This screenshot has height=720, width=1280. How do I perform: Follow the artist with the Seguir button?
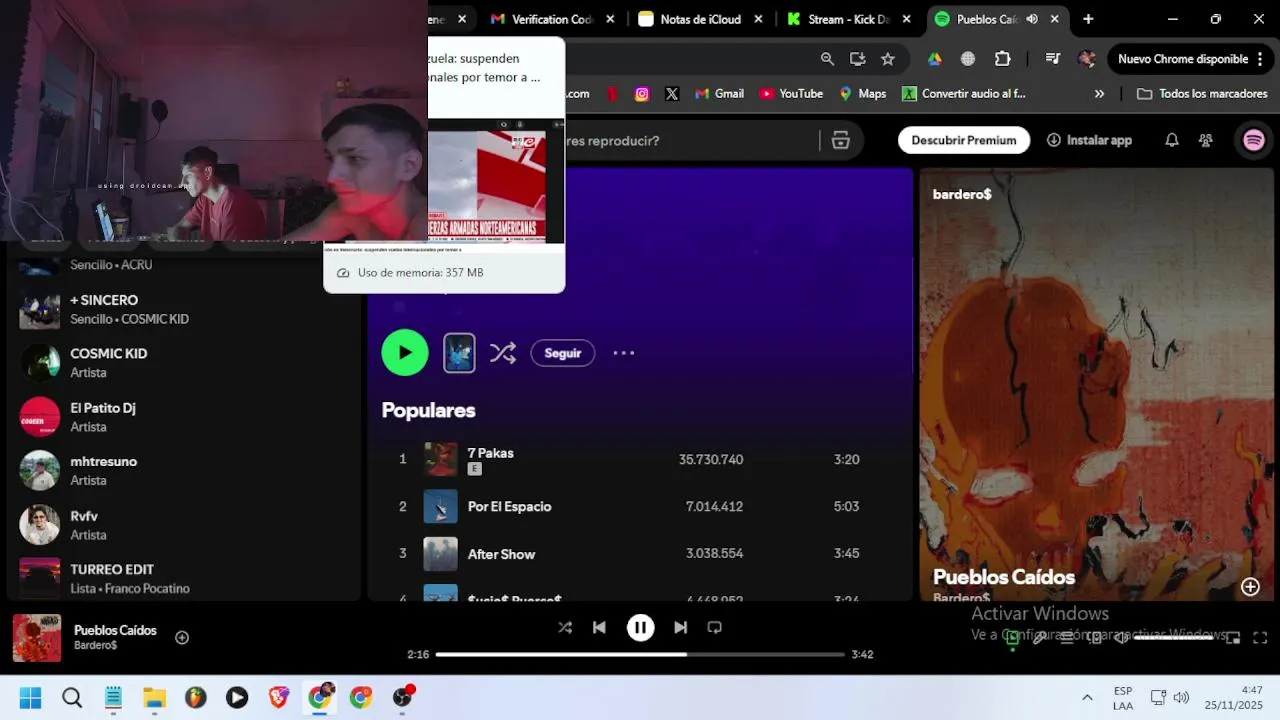pos(563,353)
